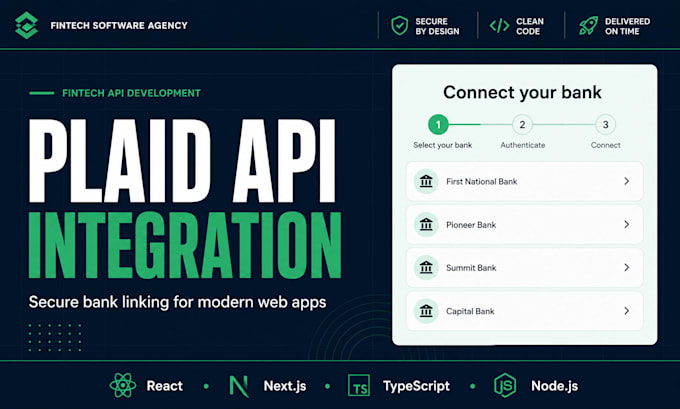Viewport: 680px width, 409px height.
Task: Click the bank icon beside Pioneer Bank
Action: (x=426, y=224)
